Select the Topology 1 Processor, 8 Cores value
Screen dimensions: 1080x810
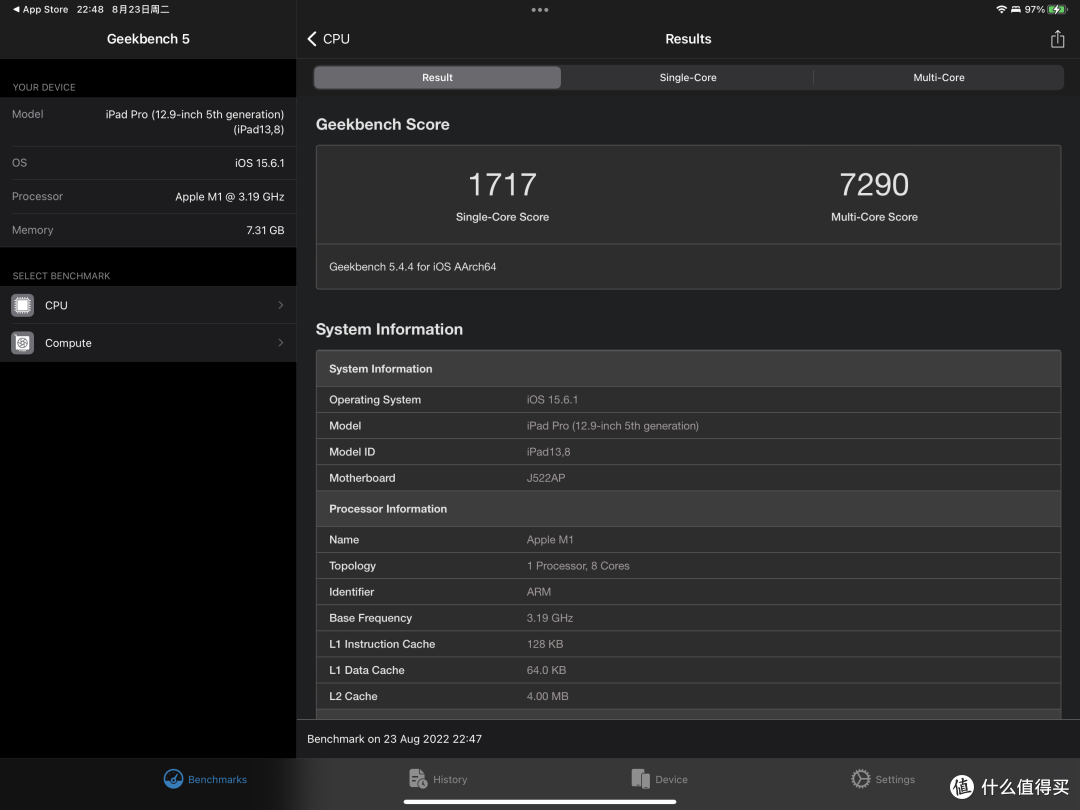[578, 565]
